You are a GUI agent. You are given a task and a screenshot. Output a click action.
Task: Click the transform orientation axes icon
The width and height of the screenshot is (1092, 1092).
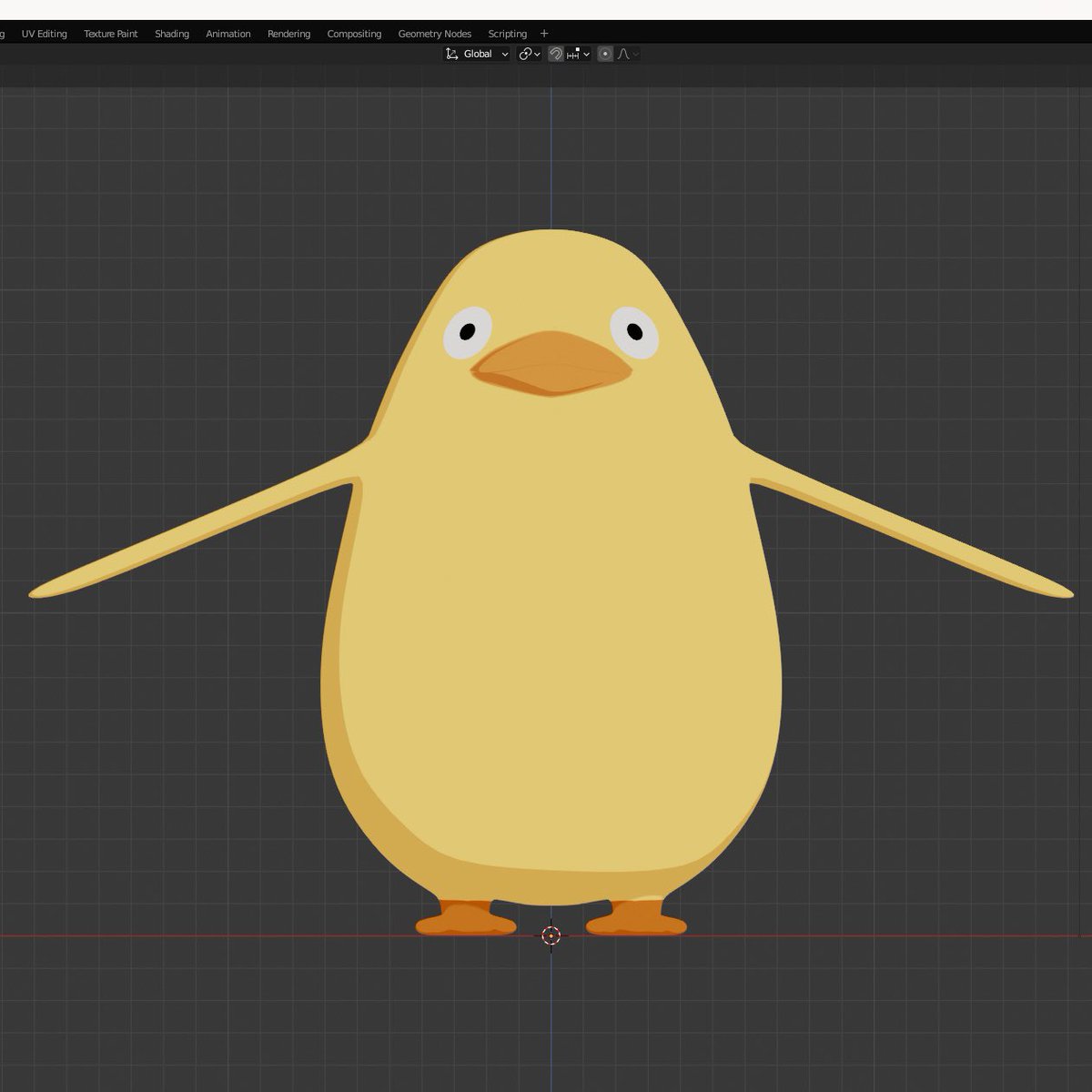click(452, 54)
